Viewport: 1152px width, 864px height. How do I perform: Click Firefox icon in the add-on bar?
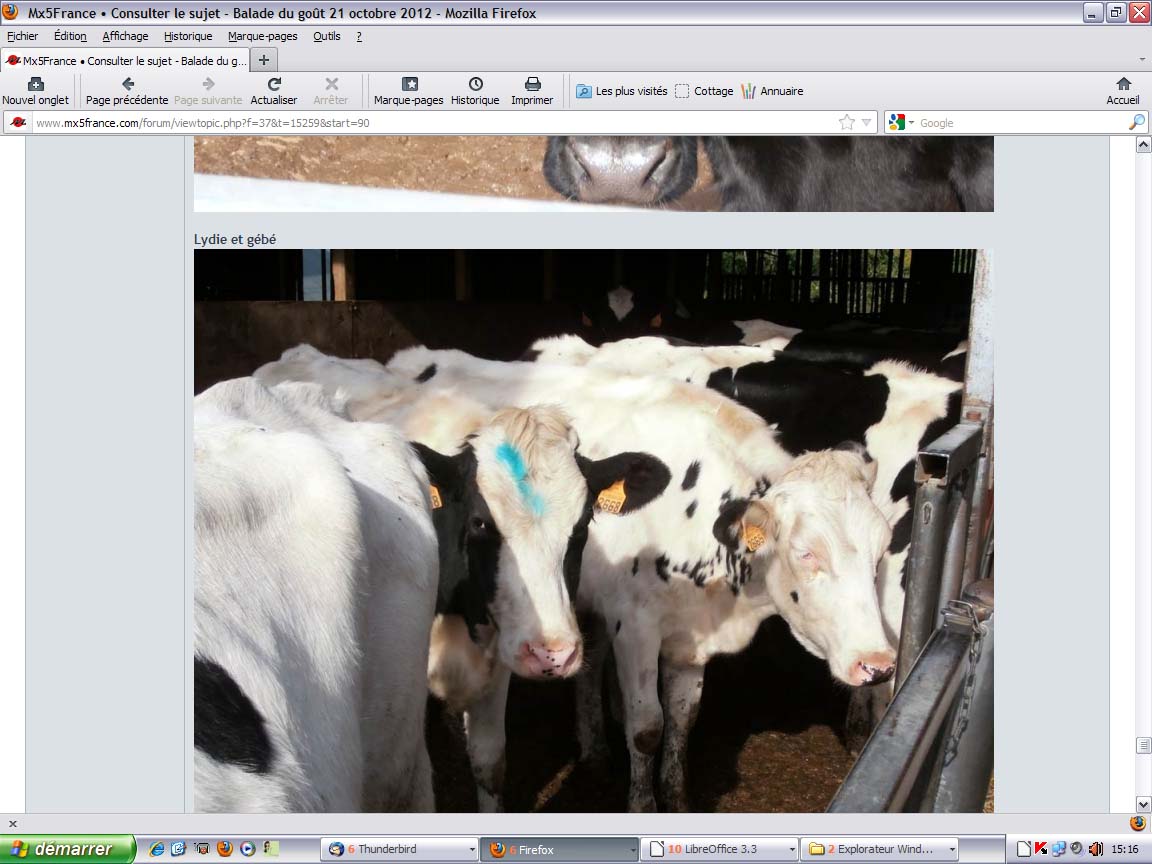[x=1137, y=823]
